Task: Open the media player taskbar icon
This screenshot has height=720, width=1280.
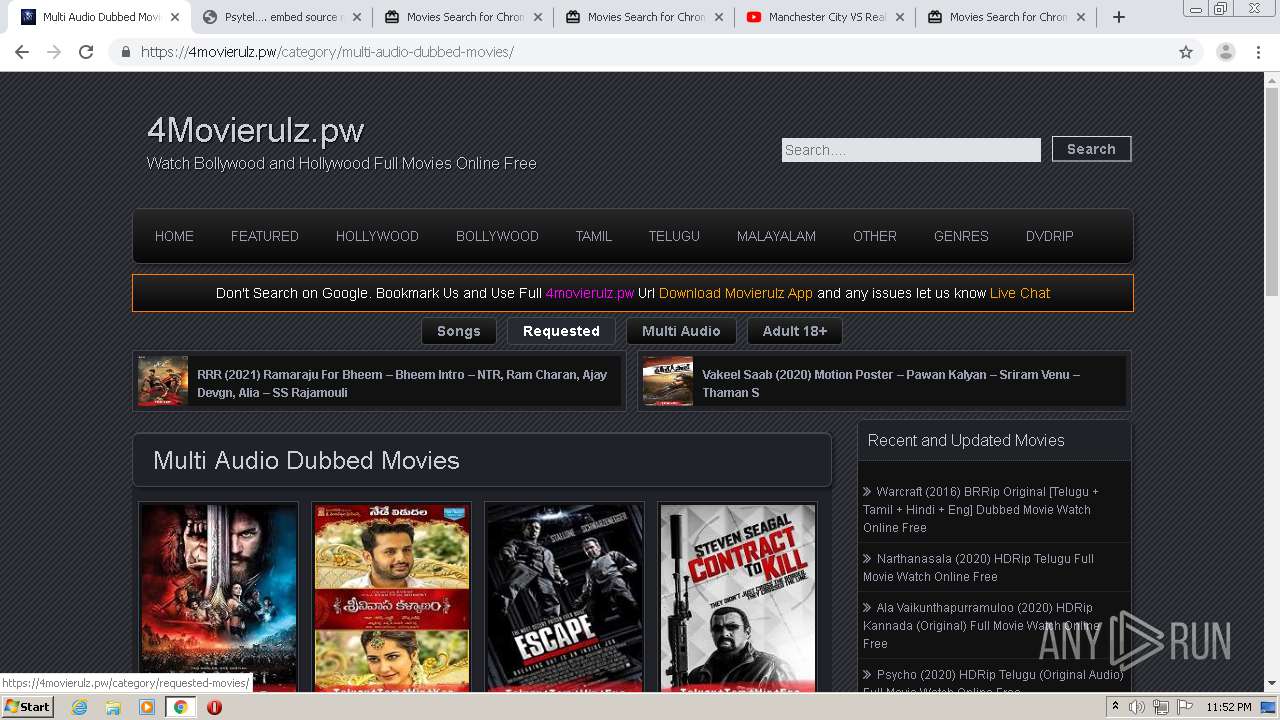Action: click(147, 707)
